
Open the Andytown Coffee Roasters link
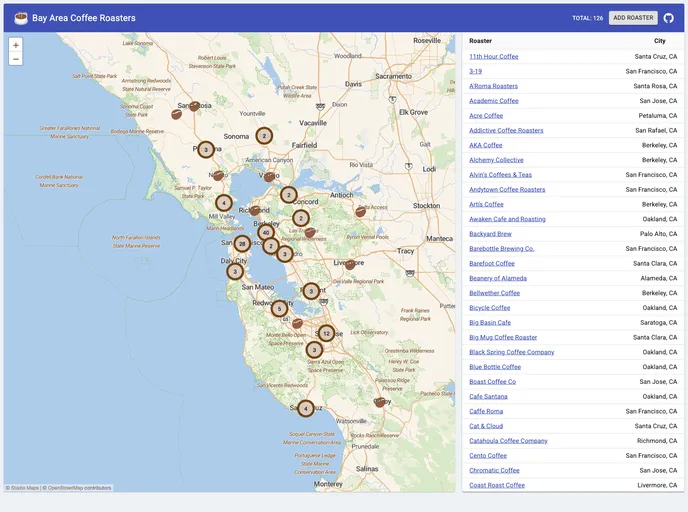point(507,190)
